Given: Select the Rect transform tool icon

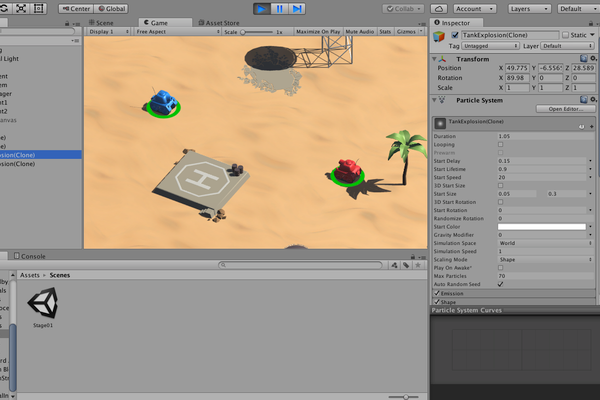Looking at the screenshot, I should [39, 8].
